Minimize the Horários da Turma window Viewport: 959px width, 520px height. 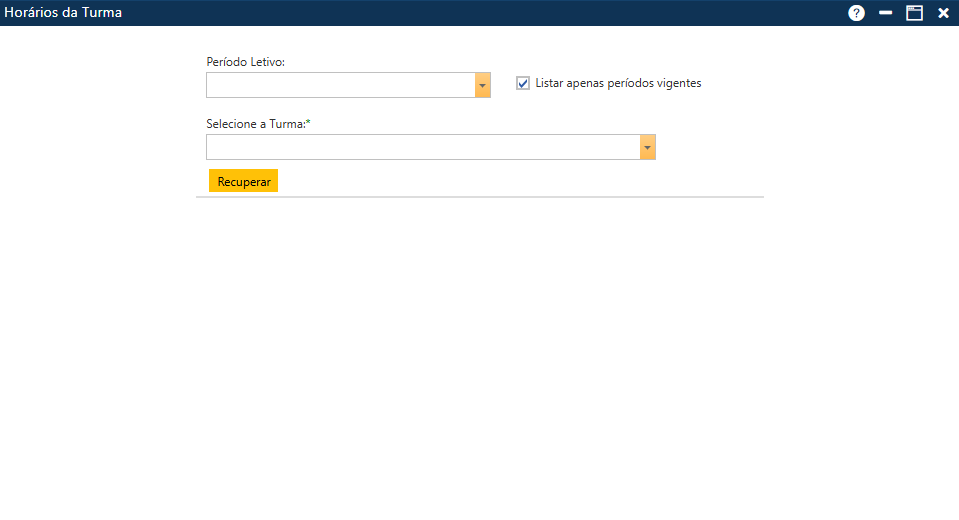pyautogui.click(x=885, y=13)
